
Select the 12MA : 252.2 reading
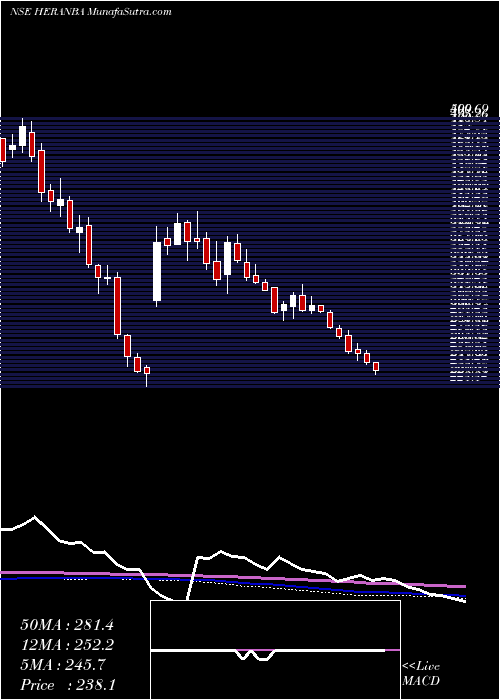pyautogui.click(x=67, y=645)
